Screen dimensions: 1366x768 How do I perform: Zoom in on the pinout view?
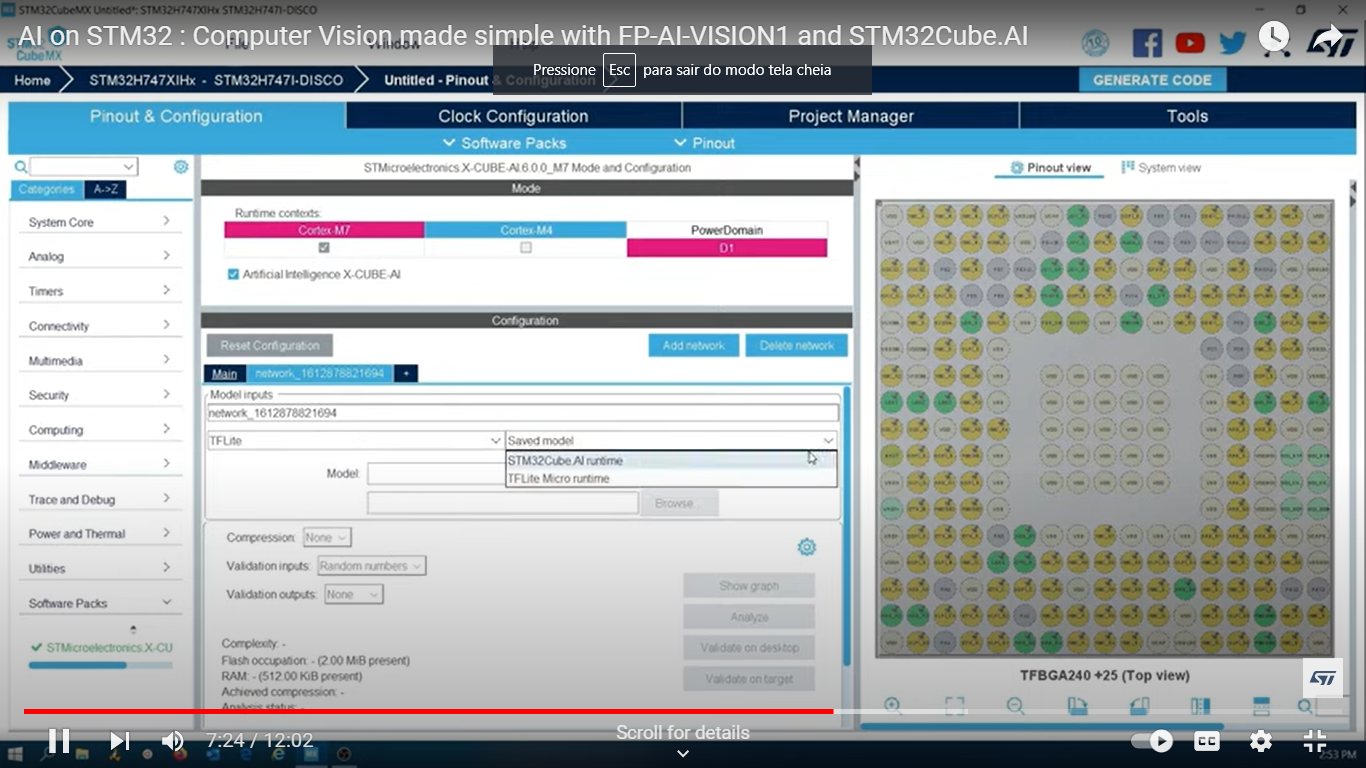(x=893, y=705)
